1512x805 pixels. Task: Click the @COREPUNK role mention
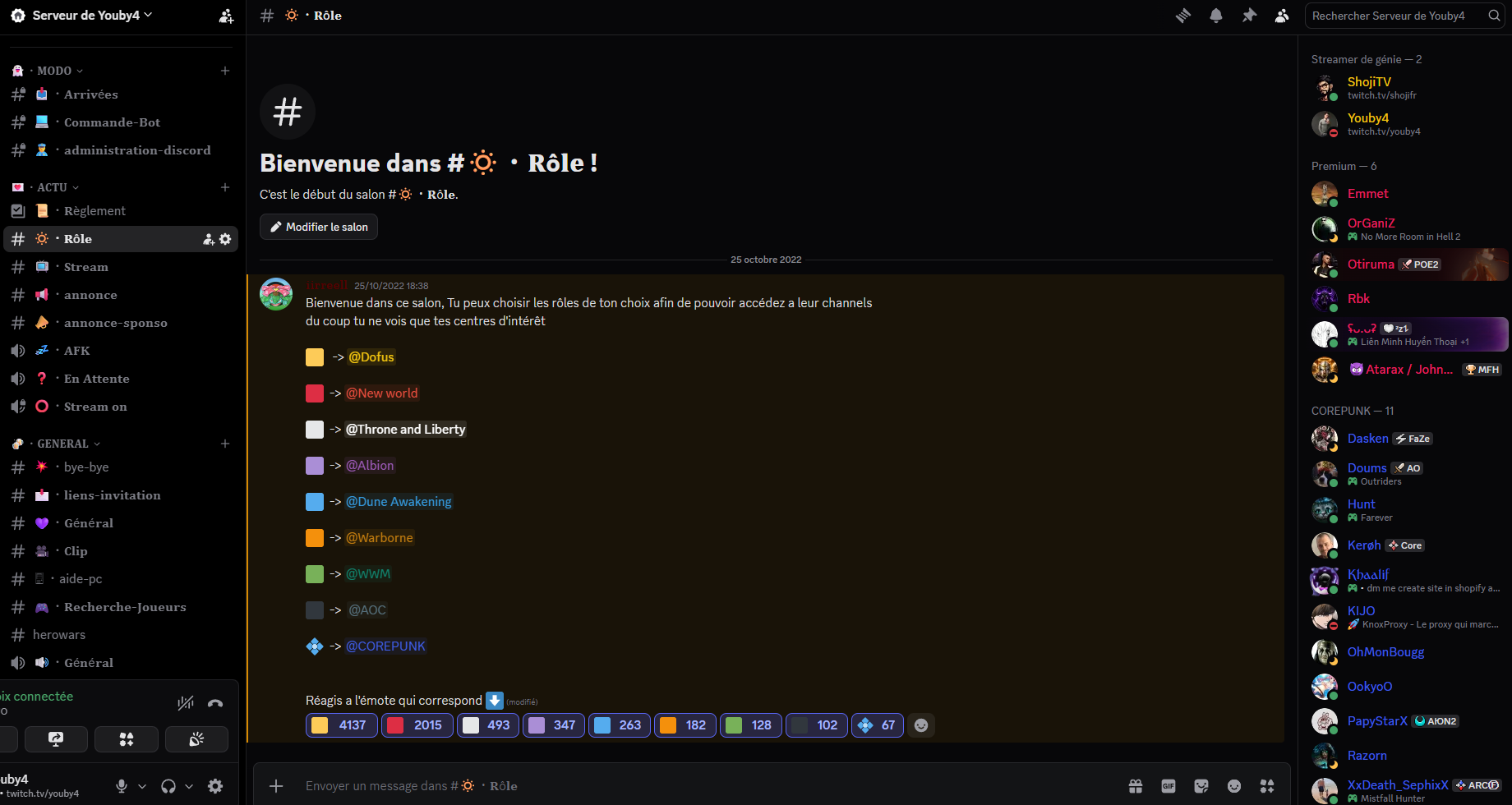(385, 646)
